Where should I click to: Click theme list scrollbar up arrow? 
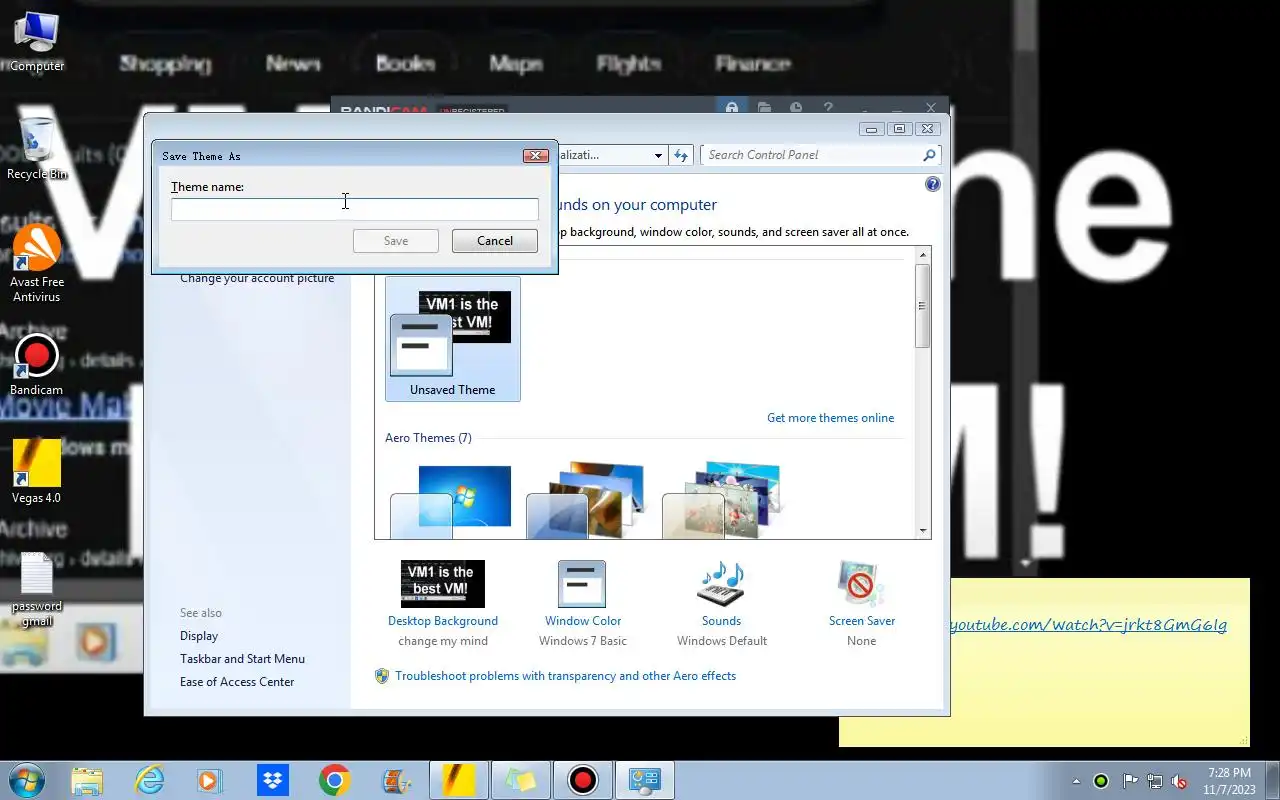tap(923, 255)
